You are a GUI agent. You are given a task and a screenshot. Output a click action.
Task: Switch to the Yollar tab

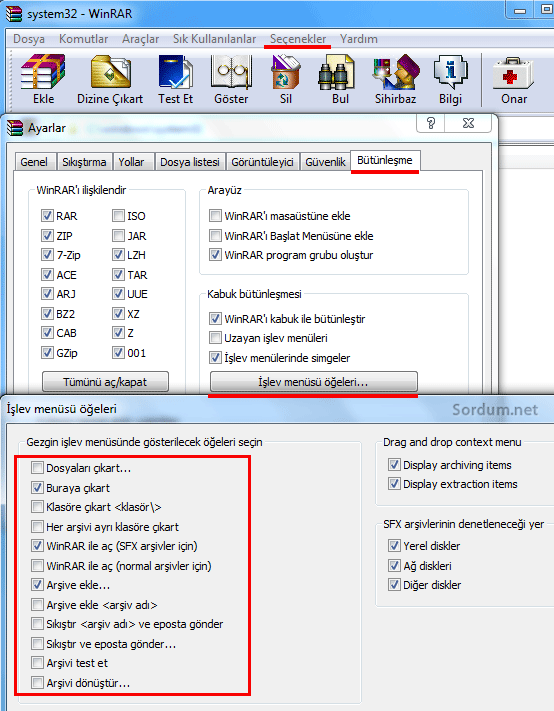131,162
